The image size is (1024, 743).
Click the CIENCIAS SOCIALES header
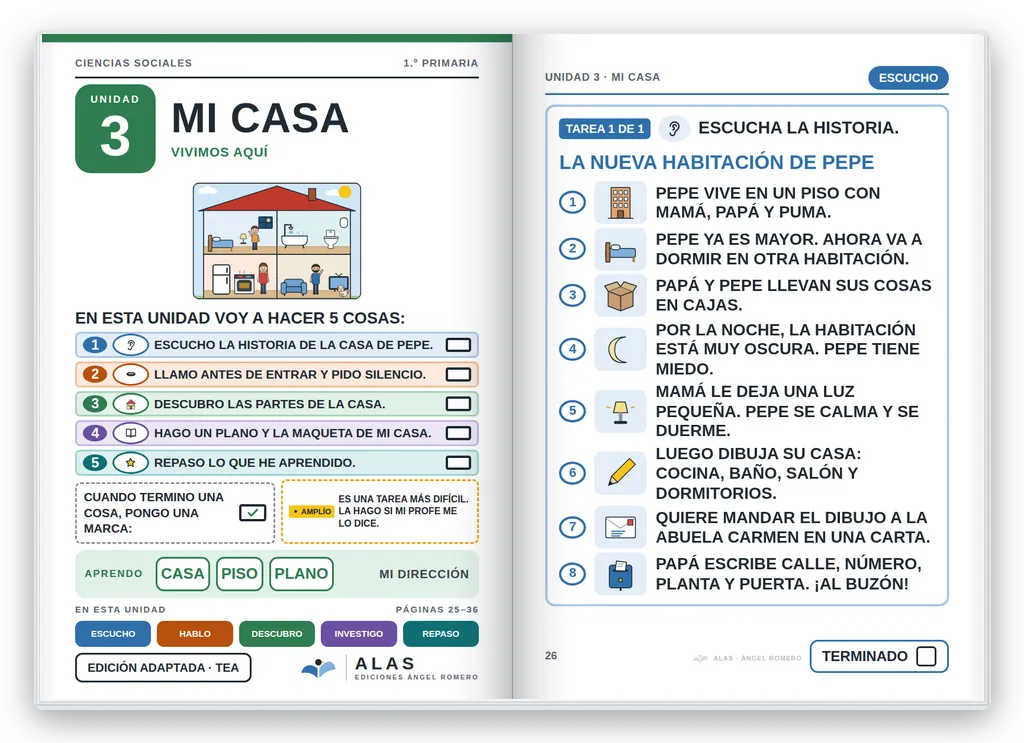tap(133, 63)
